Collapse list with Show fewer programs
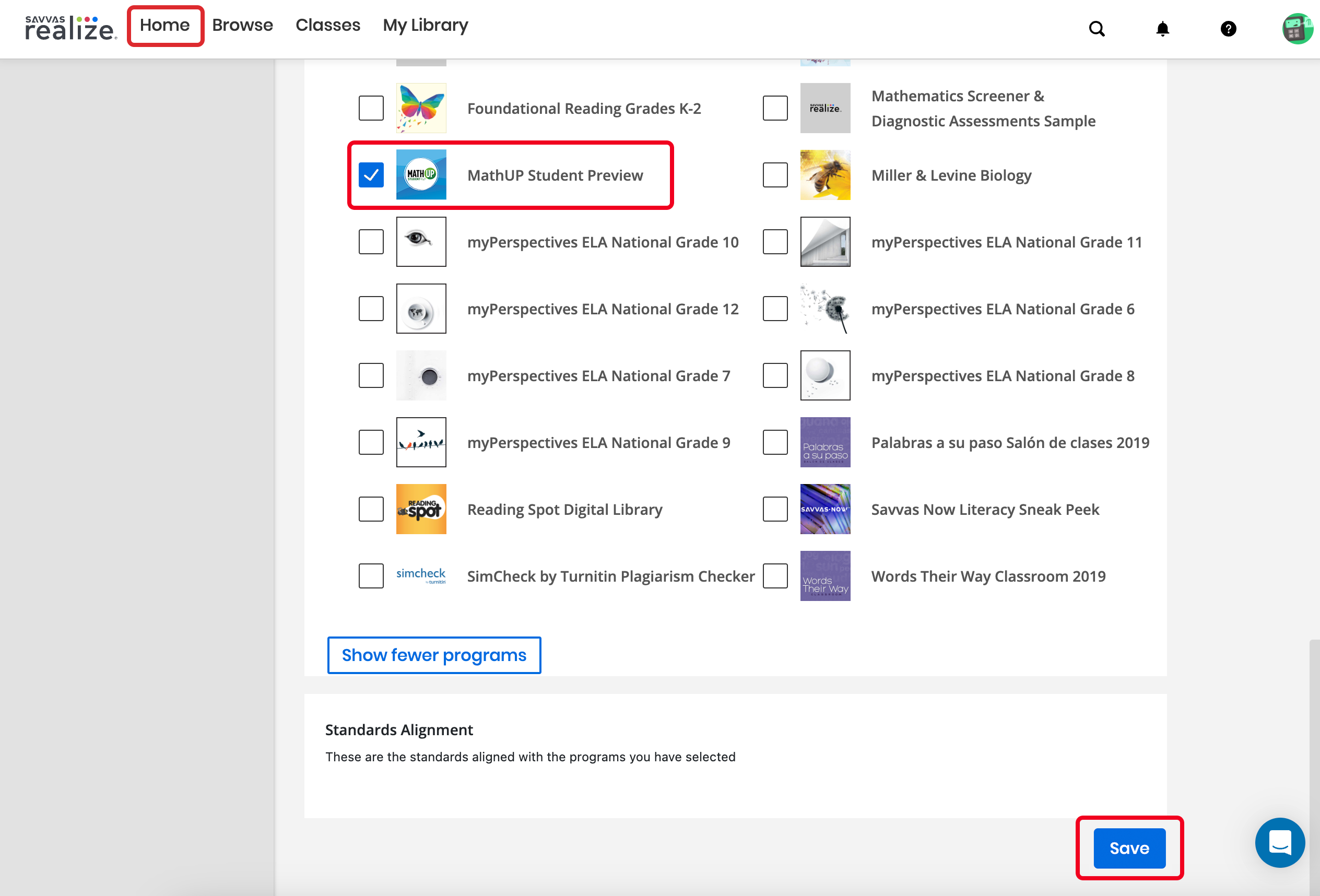Screen dimensions: 1320x896 tap(434, 655)
